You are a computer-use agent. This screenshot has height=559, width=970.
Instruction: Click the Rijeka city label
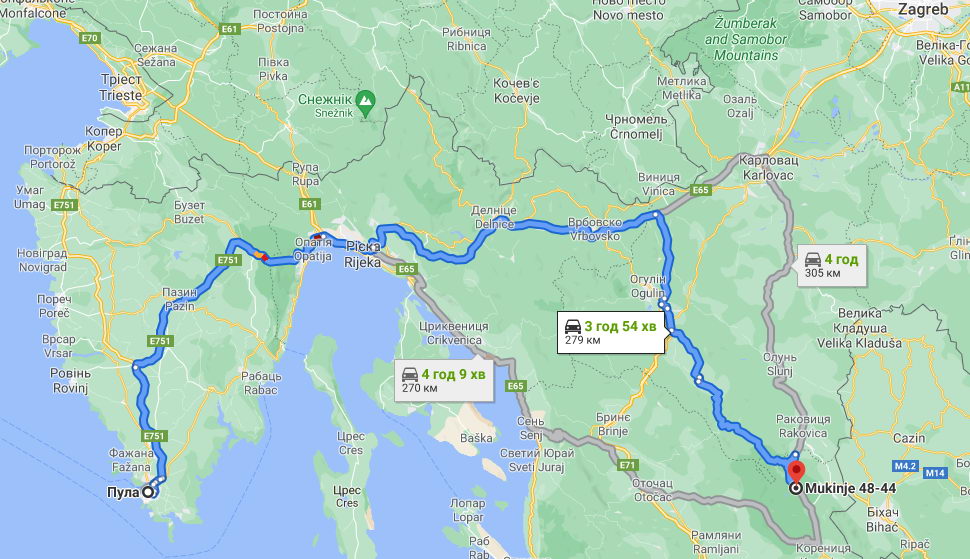click(x=363, y=262)
